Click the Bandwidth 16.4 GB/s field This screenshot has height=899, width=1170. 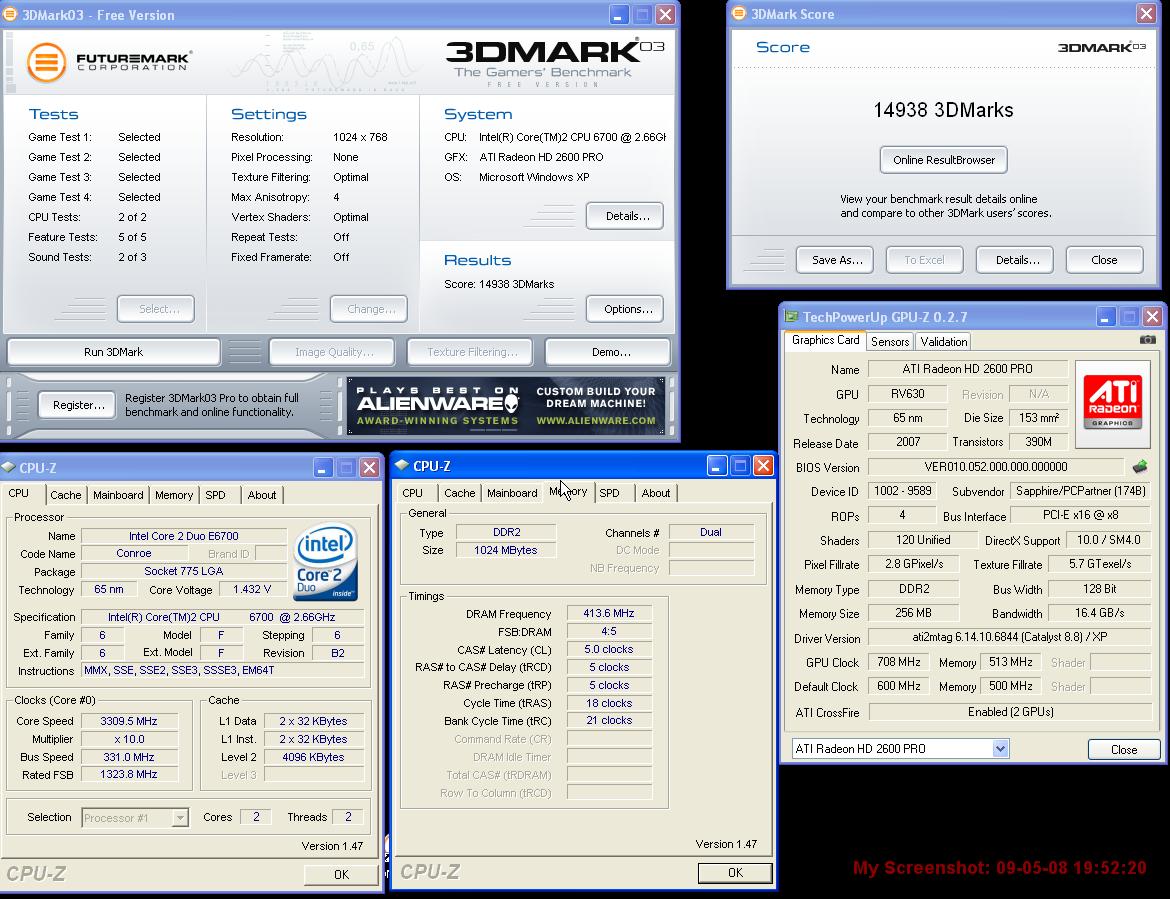(x=1100, y=613)
